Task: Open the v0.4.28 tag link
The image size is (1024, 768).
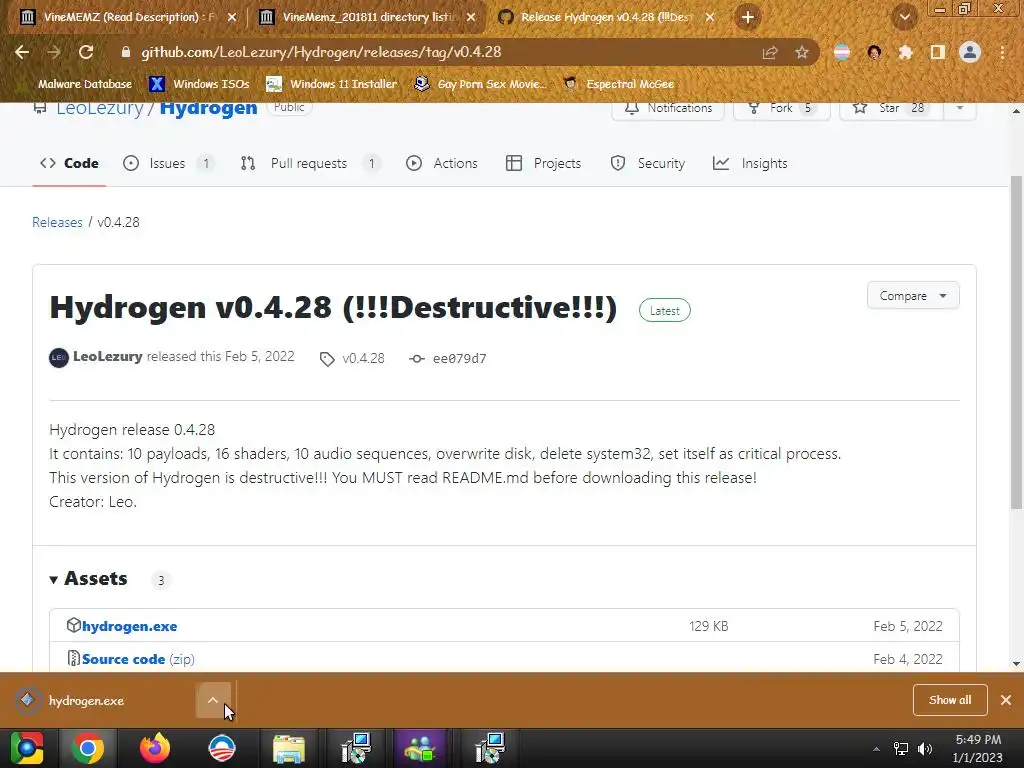Action: (353, 359)
